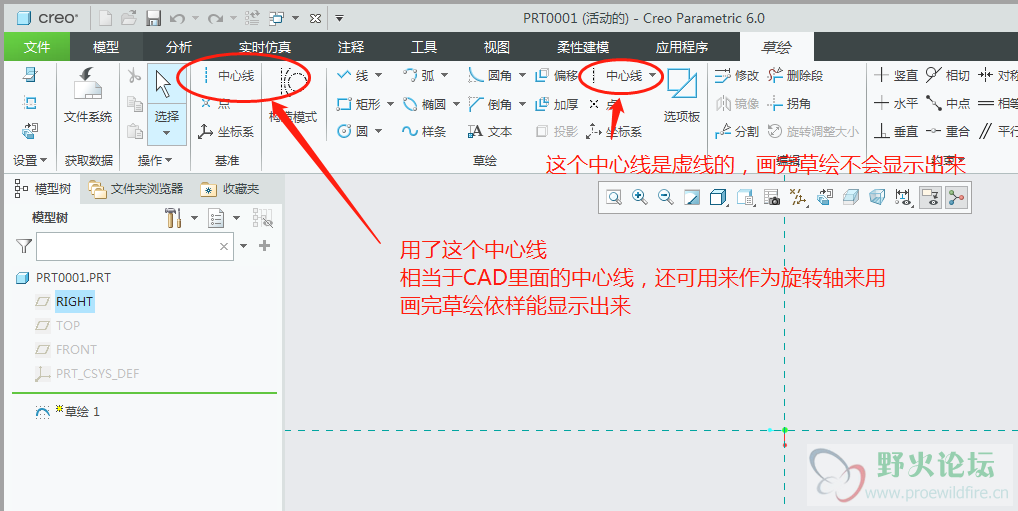Apply the 水平 horizontal constraint
The image size is (1018, 511).
pos(896,104)
